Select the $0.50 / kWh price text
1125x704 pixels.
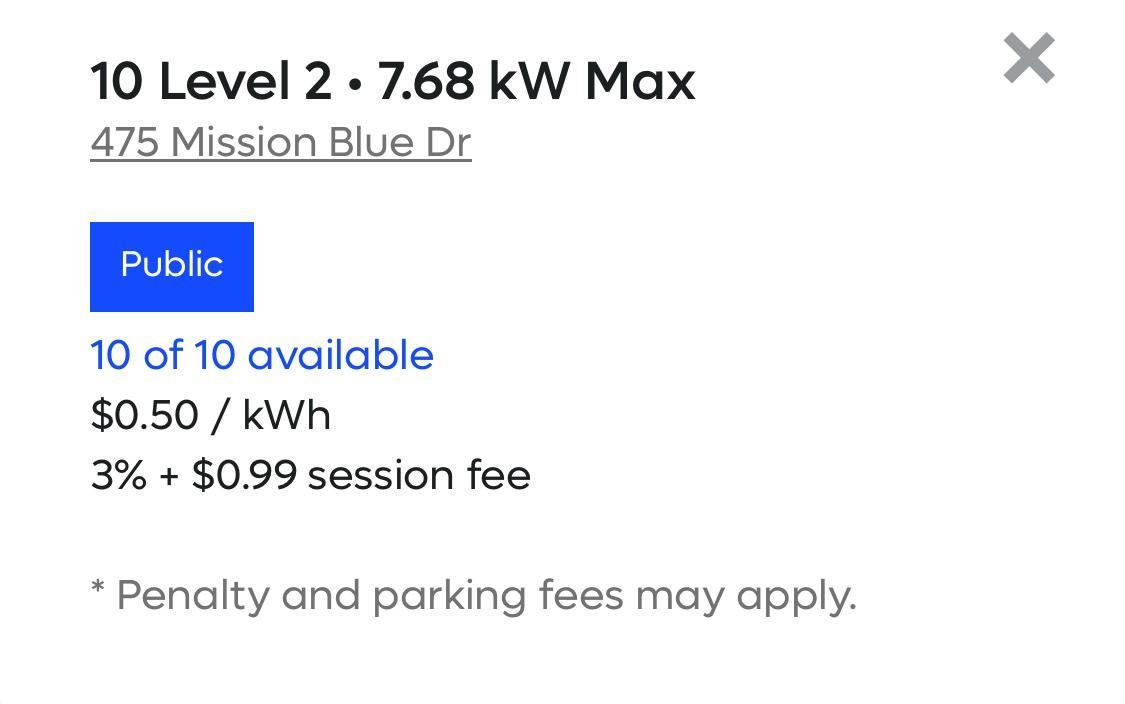point(210,414)
